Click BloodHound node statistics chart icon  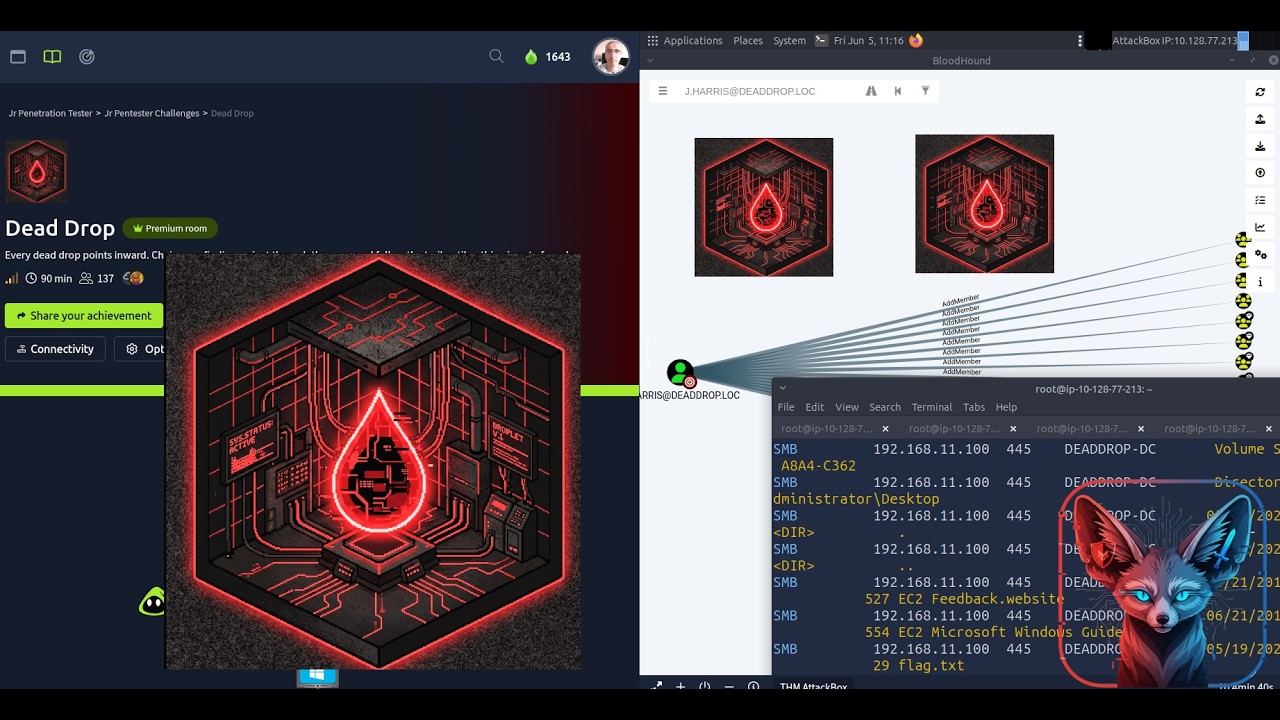coord(1260,228)
